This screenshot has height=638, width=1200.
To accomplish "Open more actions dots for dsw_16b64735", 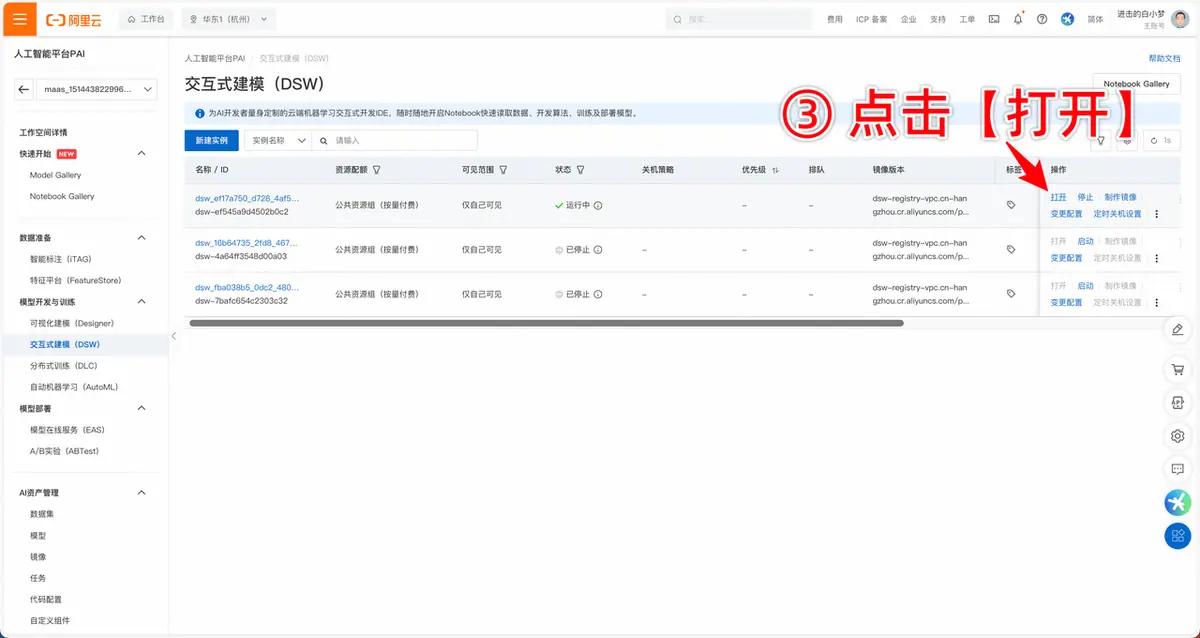I will point(1157,258).
